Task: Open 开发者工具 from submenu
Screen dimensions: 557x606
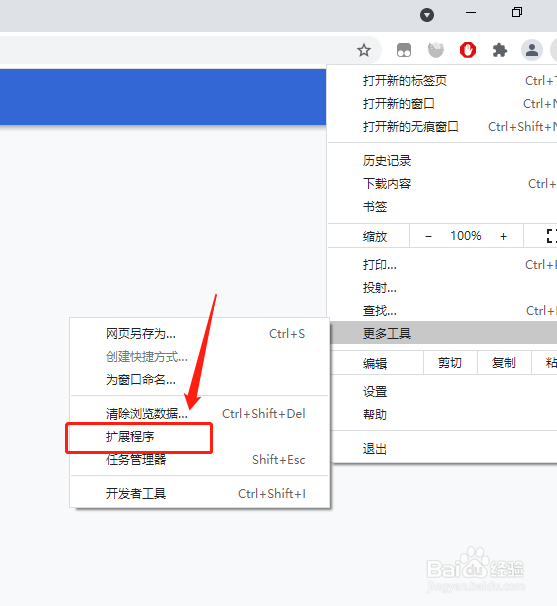Action: (x=199, y=494)
